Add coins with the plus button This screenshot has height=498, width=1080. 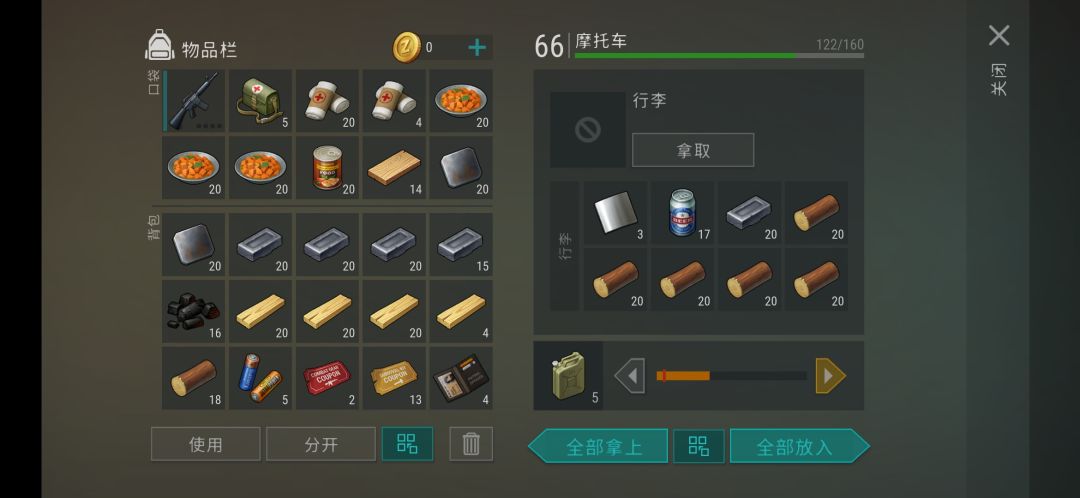click(477, 48)
